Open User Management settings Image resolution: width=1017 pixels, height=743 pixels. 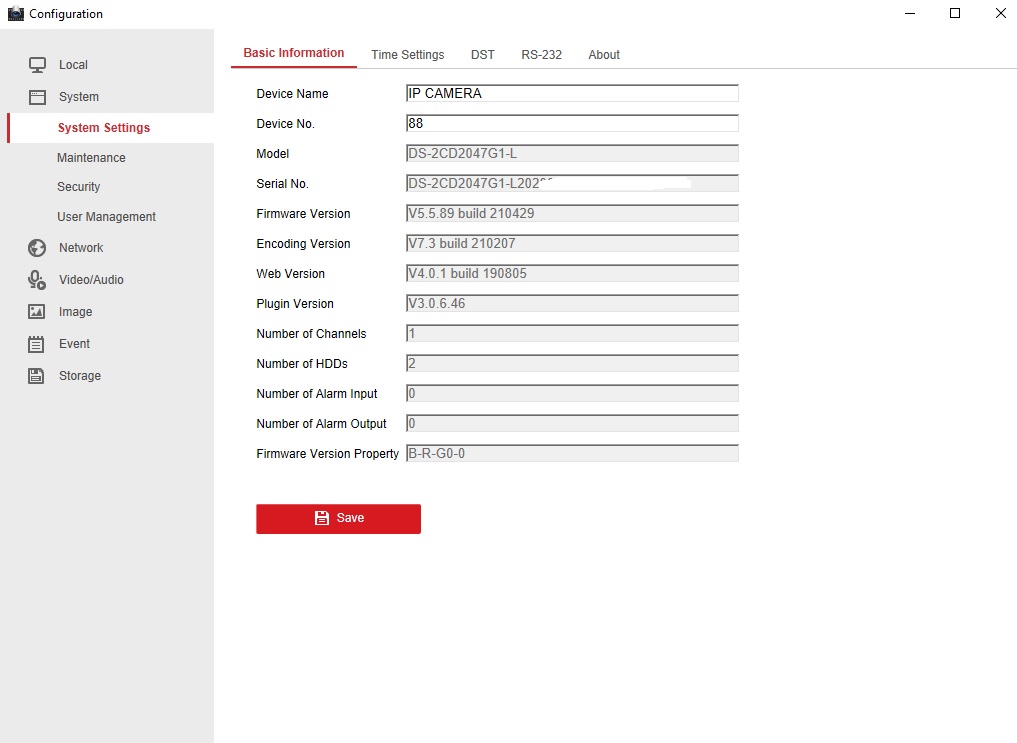click(x=106, y=217)
